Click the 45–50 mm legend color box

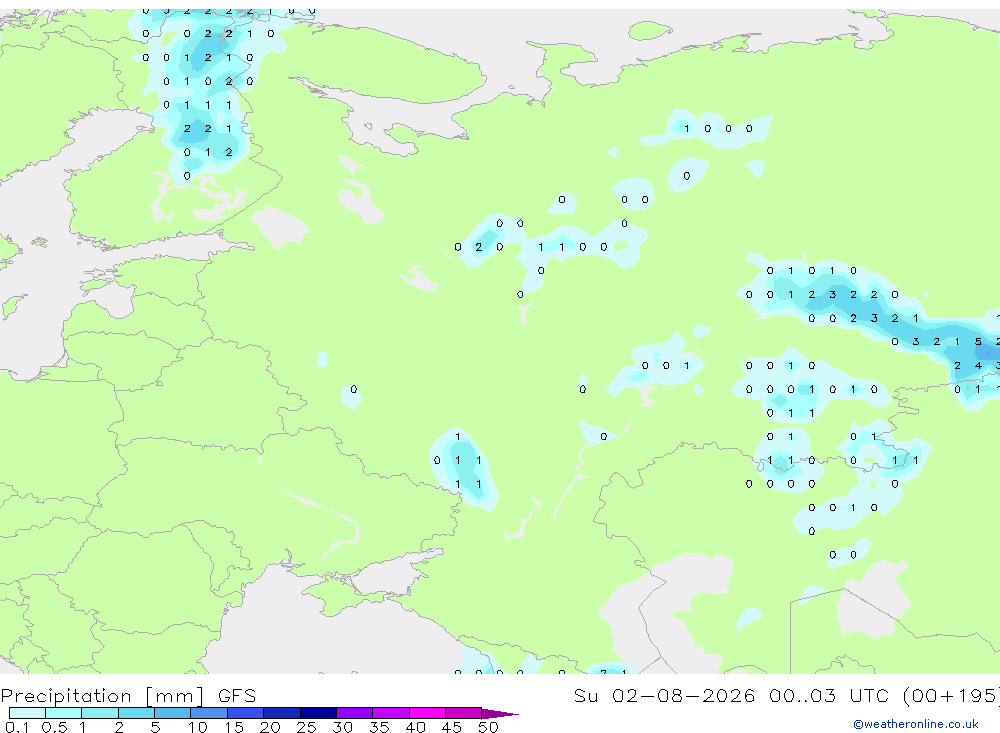click(x=464, y=713)
